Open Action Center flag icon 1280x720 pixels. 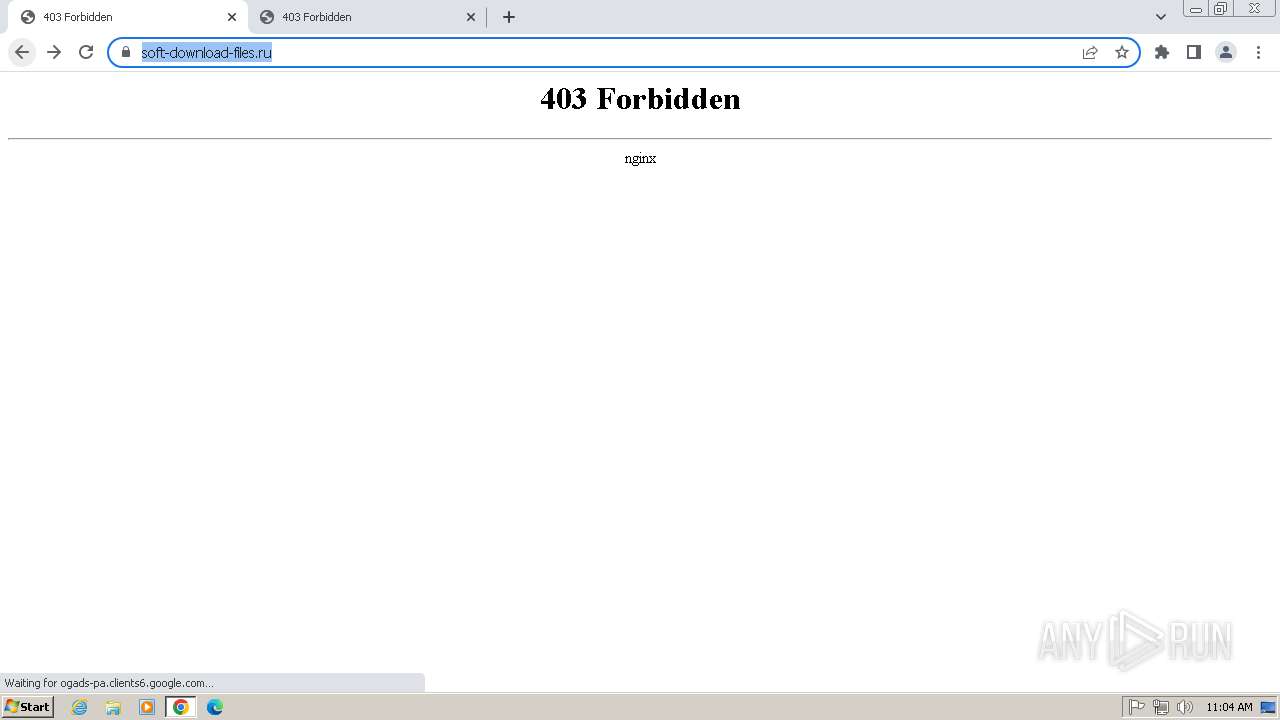(x=1137, y=707)
